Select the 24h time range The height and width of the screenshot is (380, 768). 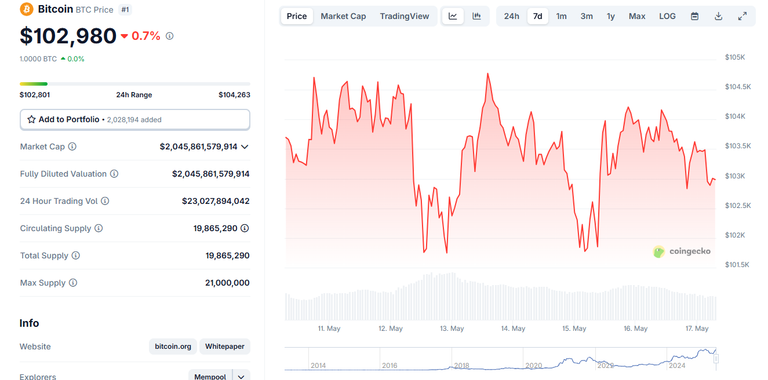[511, 16]
